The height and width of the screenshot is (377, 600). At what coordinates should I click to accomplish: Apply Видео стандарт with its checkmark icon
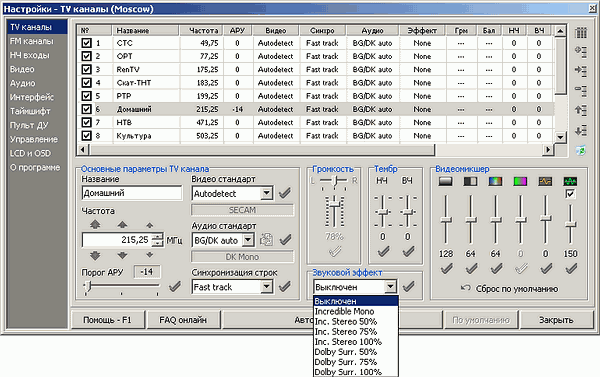coord(285,193)
